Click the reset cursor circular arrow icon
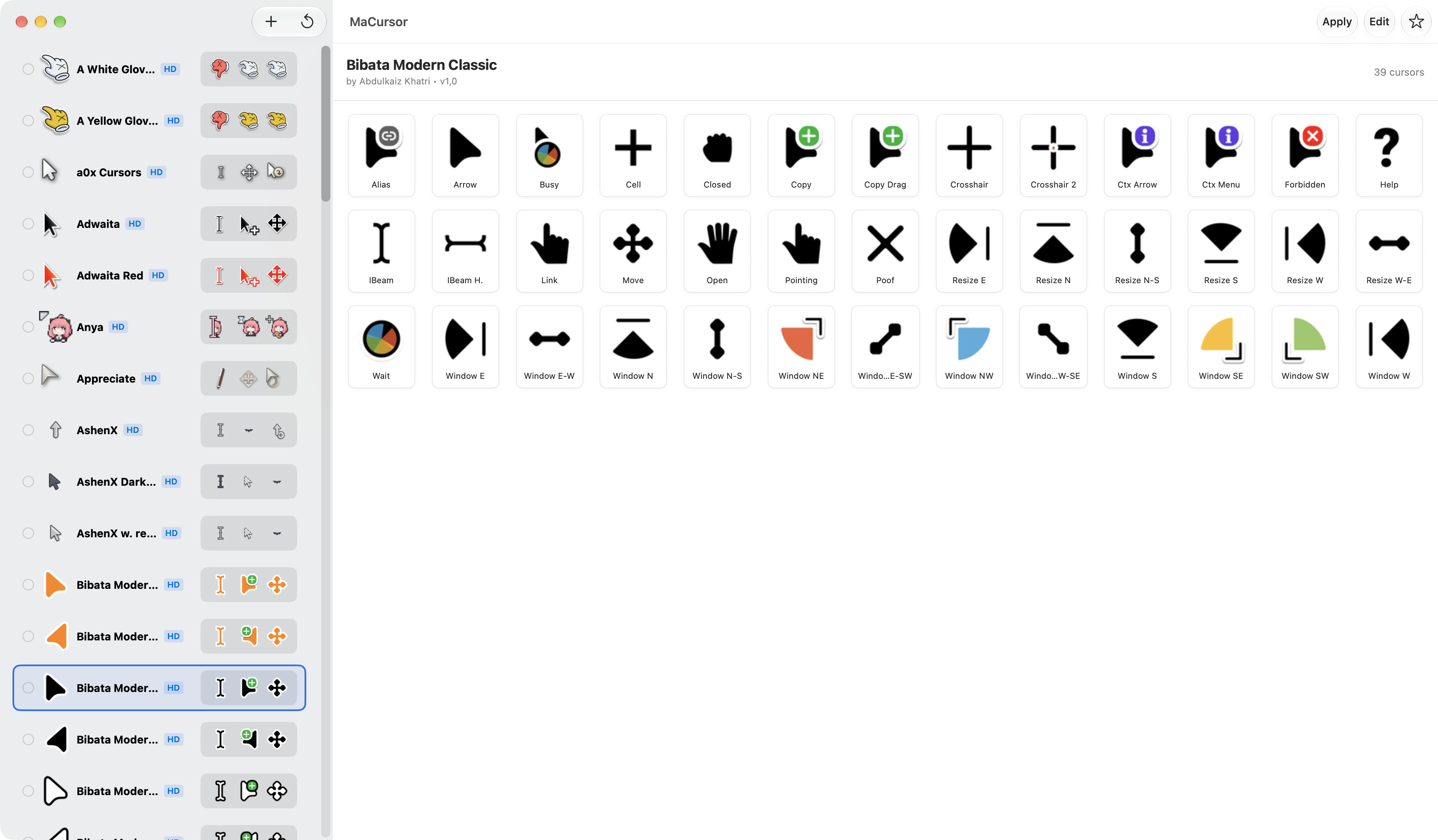The height and width of the screenshot is (840, 1438). click(x=307, y=22)
